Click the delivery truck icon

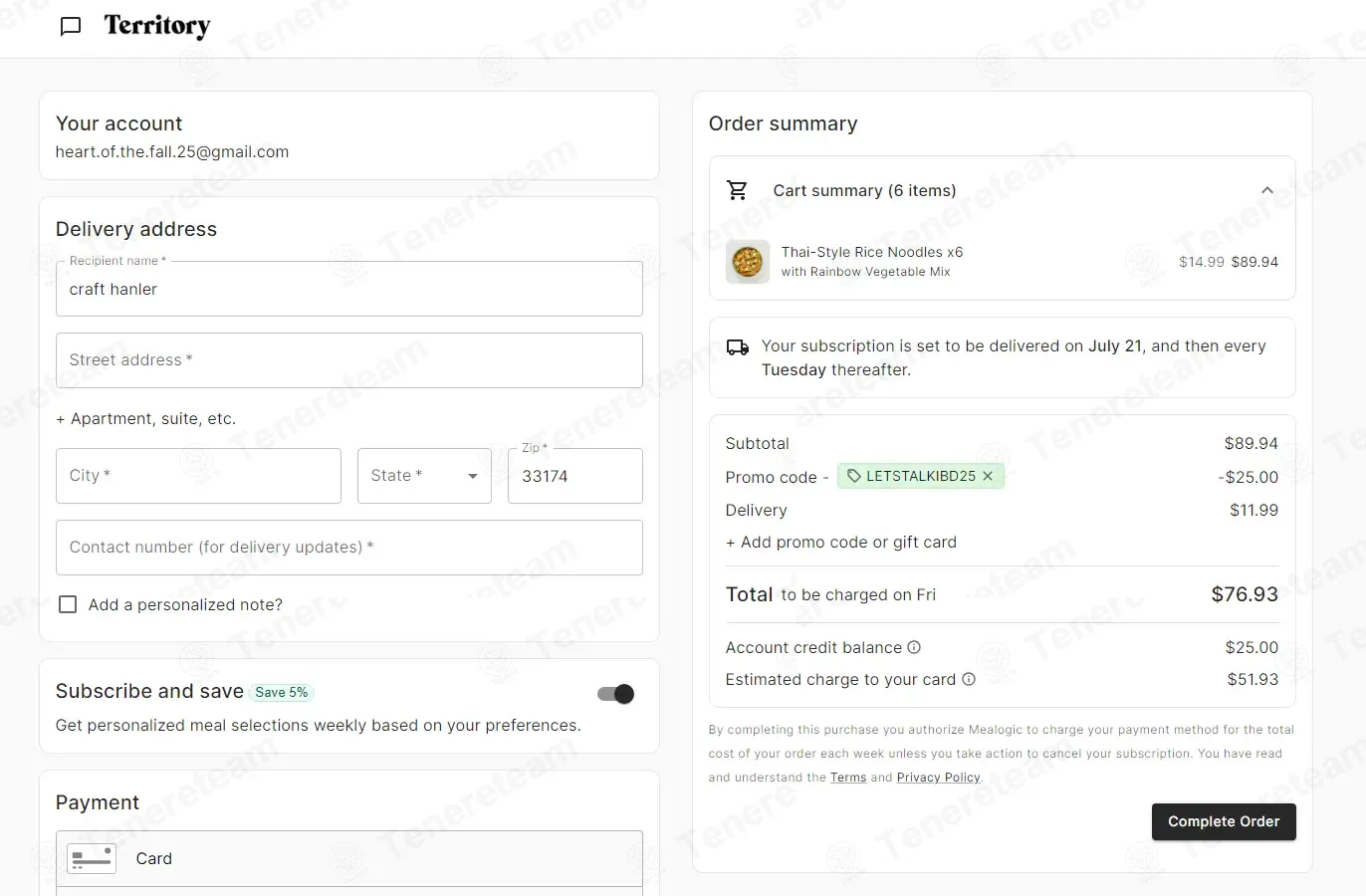738,347
